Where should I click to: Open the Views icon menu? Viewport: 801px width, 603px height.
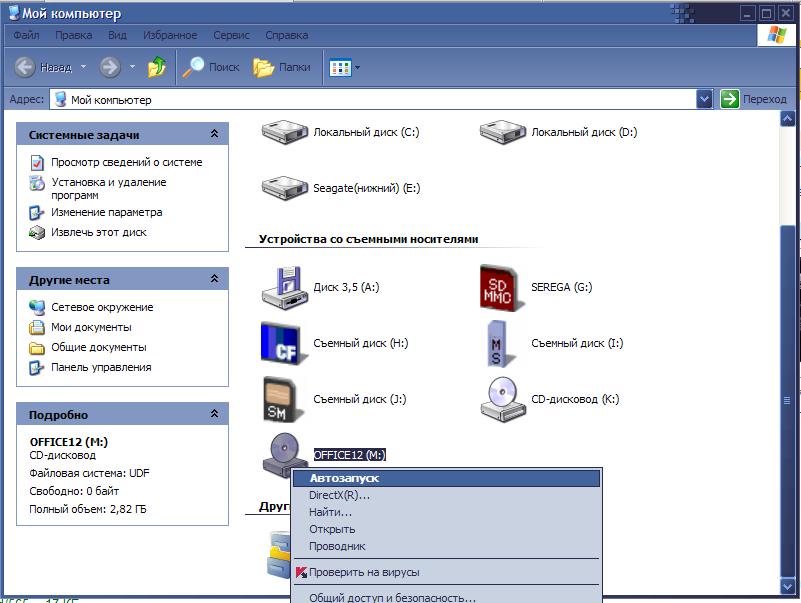click(340, 67)
